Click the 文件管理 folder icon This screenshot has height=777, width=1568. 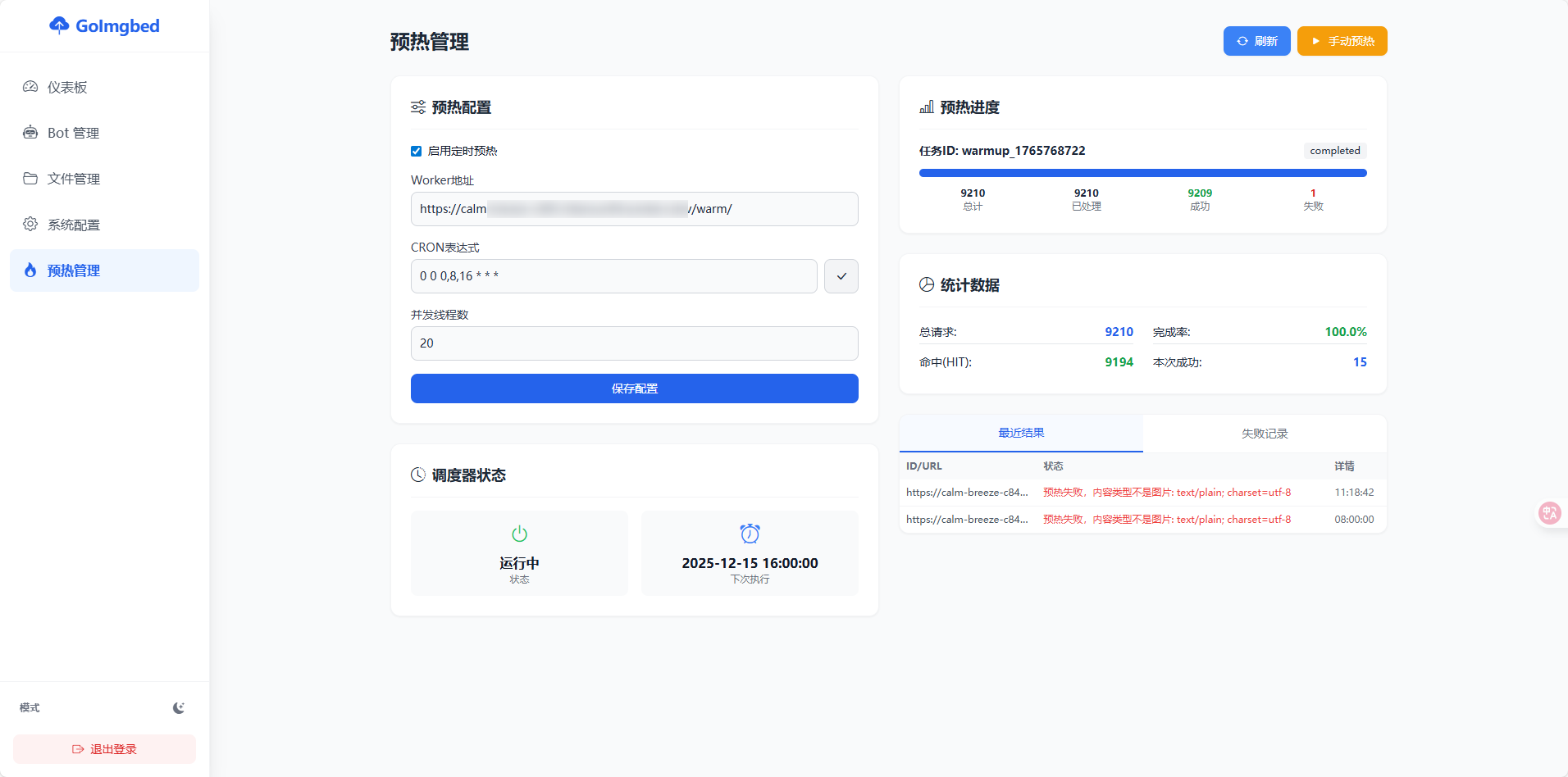[30, 179]
